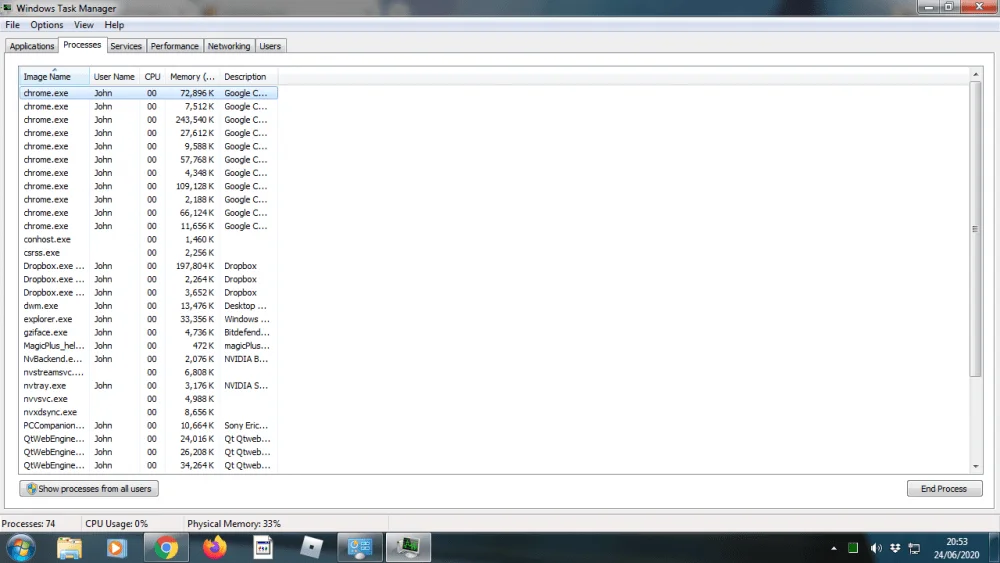Image resolution: width=1000 pixels, height=563 pixels.
Task: Open the volume speaker tray icon
Action: point(876,548)
